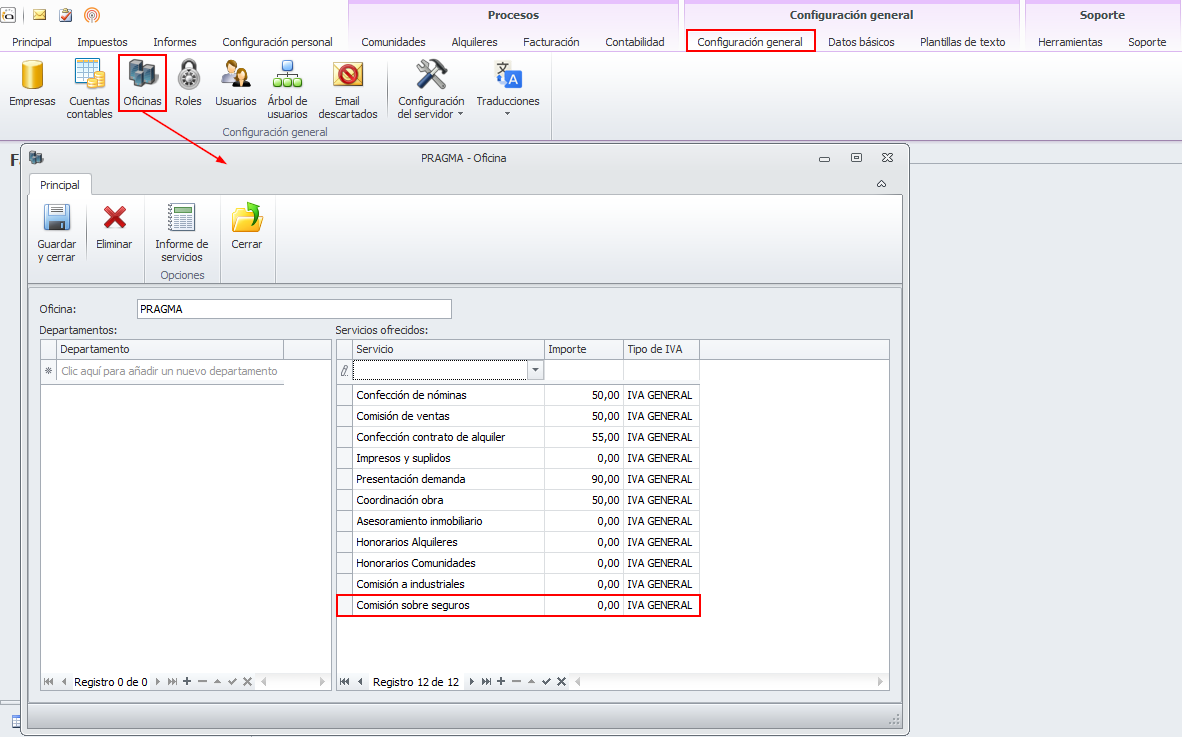This screenshot has width=1182, height=737.
Task: Click the Oficina name field containing PRAGMA
Action: click(x=294, y=309)
